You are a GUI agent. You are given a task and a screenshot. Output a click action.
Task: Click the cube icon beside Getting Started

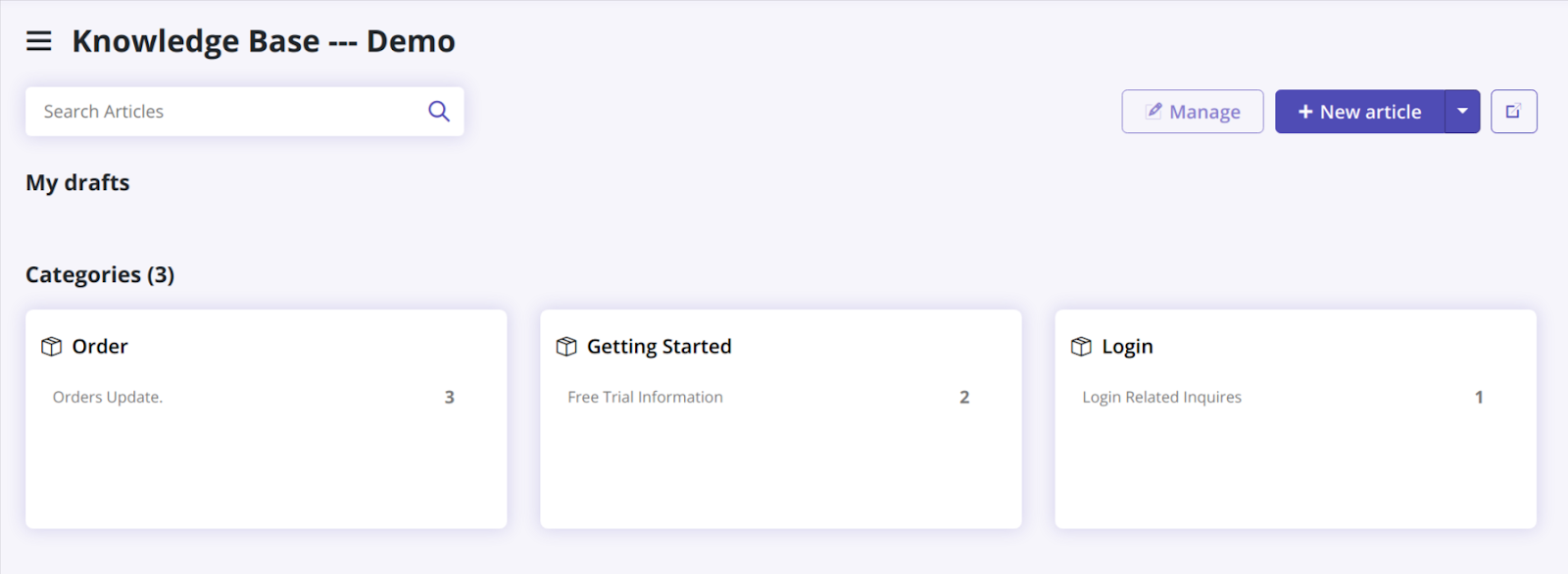(567, 346)
